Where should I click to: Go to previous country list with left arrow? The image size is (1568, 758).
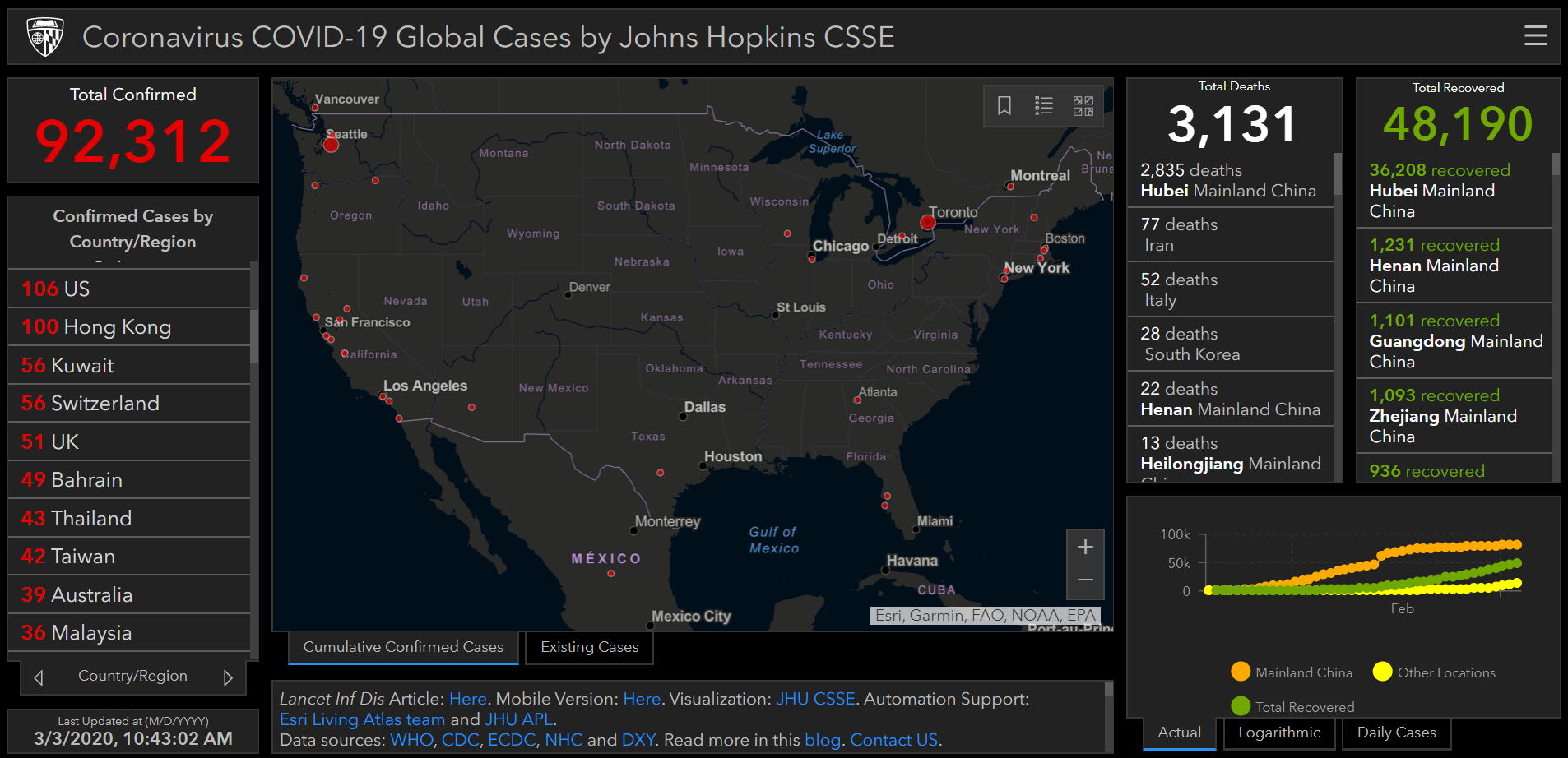pyautogui.click(x=39, y=677)
